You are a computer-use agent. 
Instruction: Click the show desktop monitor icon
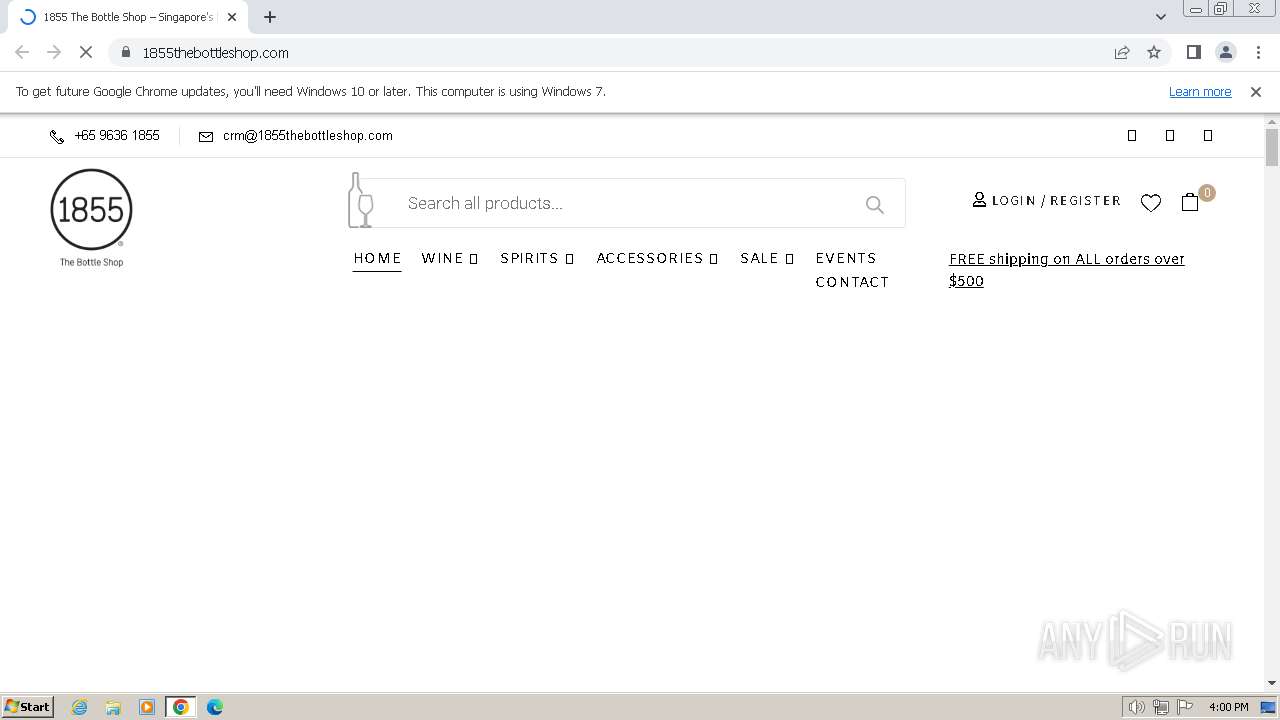[1268, 707]
